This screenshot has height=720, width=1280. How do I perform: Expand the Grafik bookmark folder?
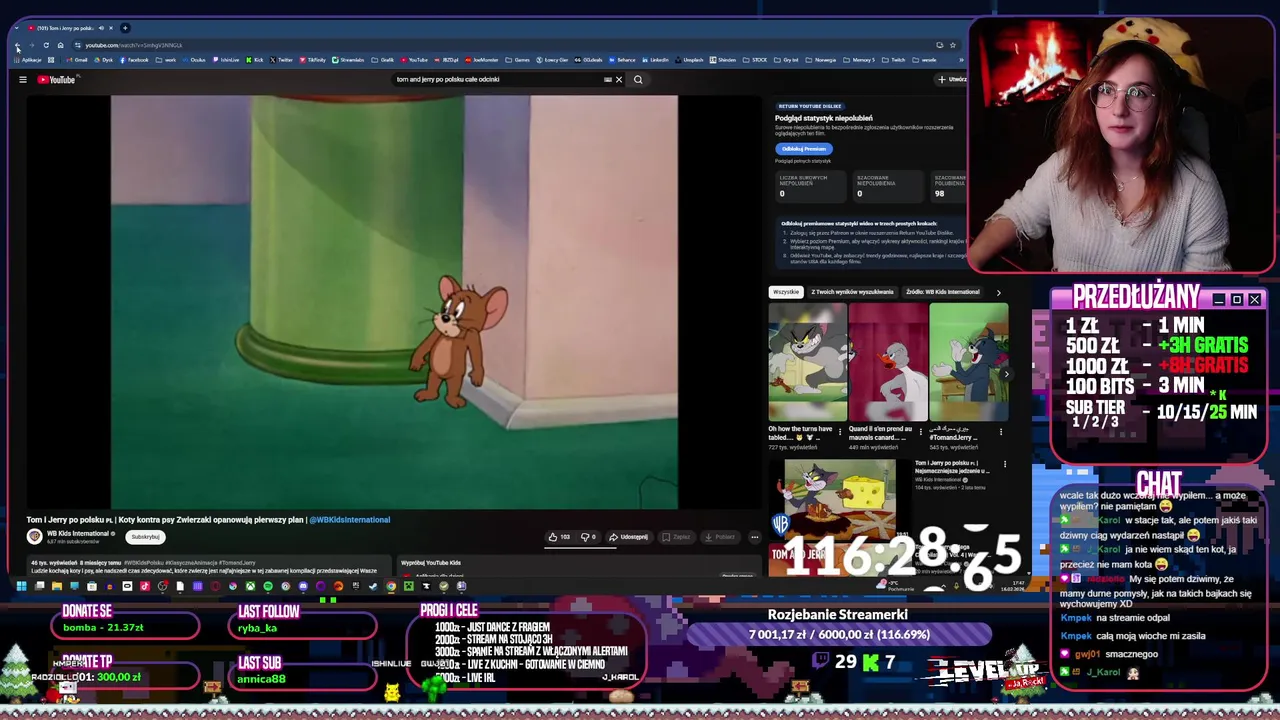click(x=383, y=60)
